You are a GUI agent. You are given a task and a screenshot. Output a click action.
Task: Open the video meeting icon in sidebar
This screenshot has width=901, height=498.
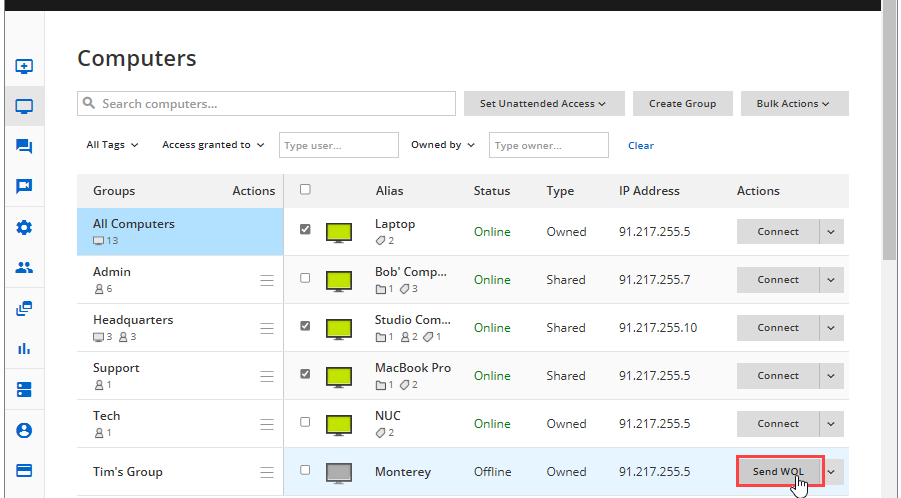tap(24, 187)
